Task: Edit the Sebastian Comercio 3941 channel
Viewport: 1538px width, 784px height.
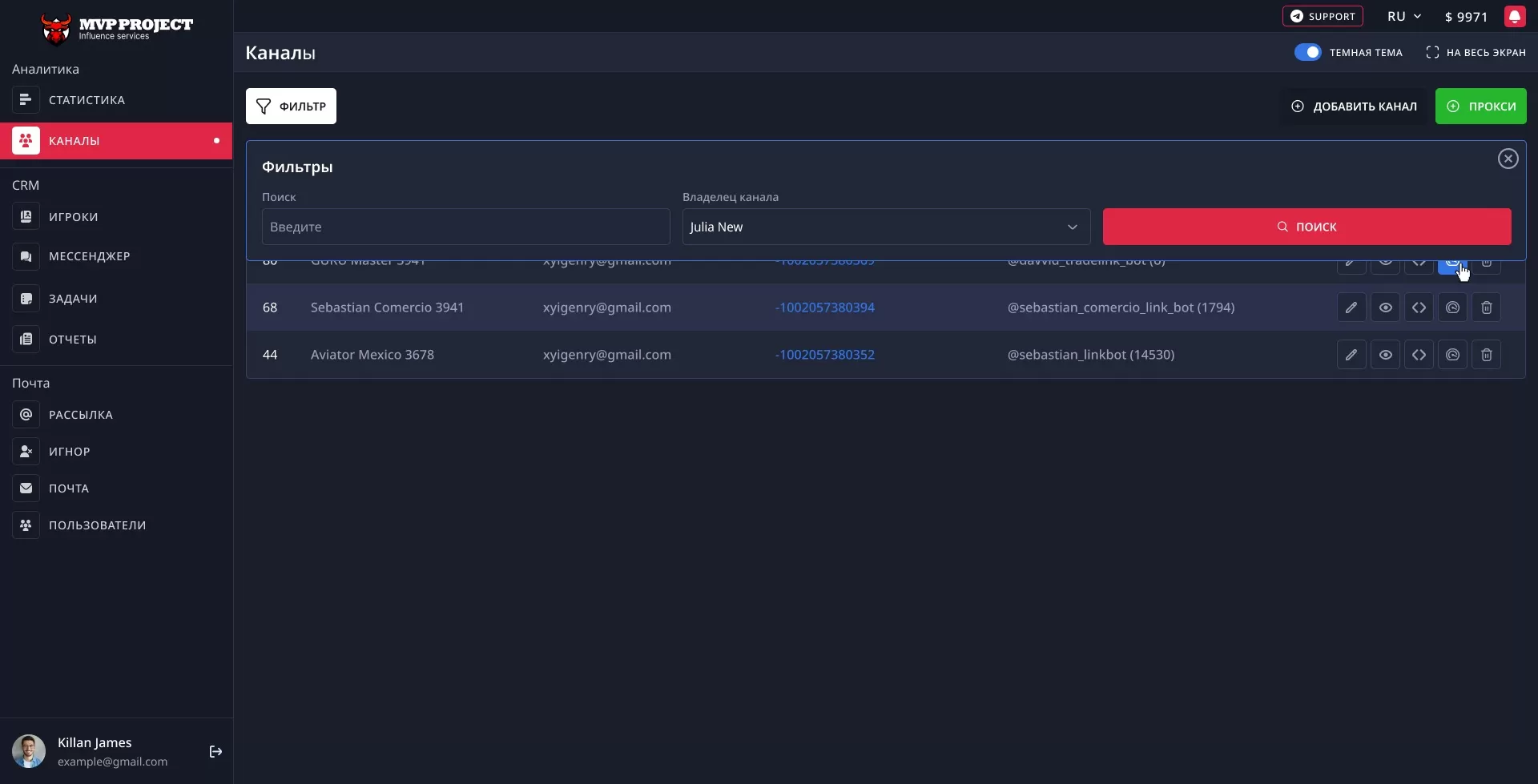Action: [x=1351, y=308]
